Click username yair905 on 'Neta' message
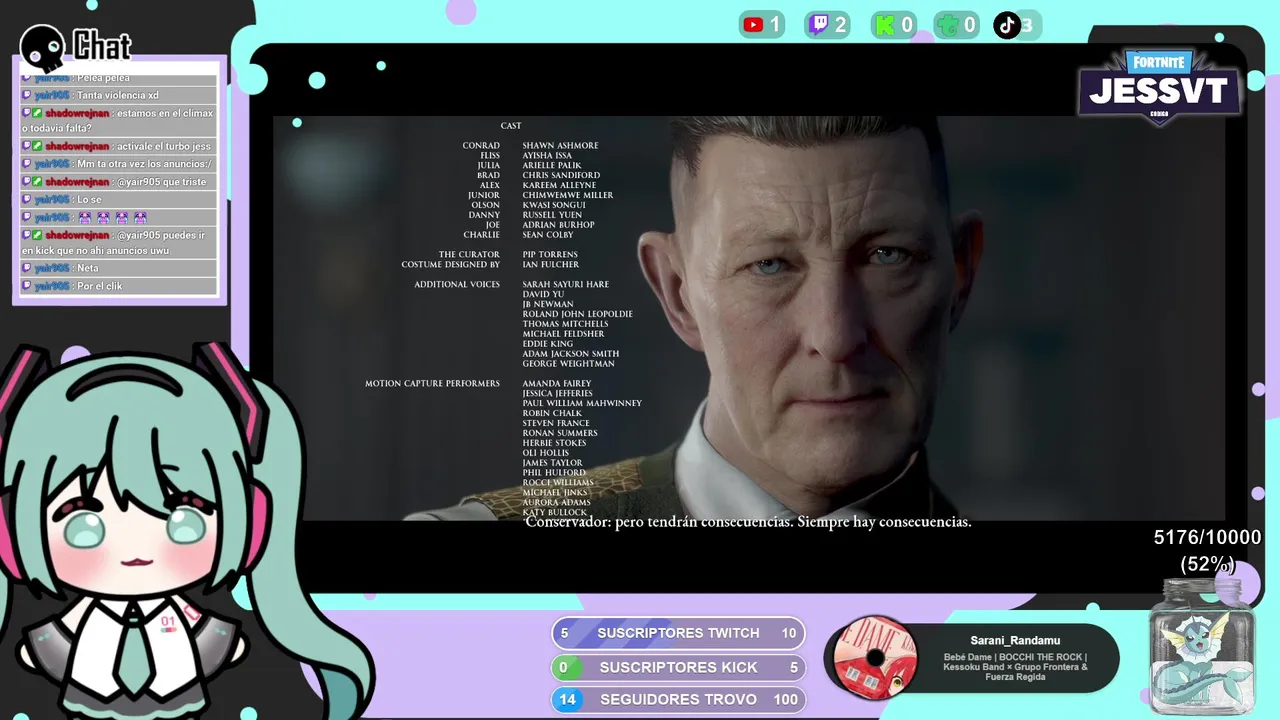 52,268
